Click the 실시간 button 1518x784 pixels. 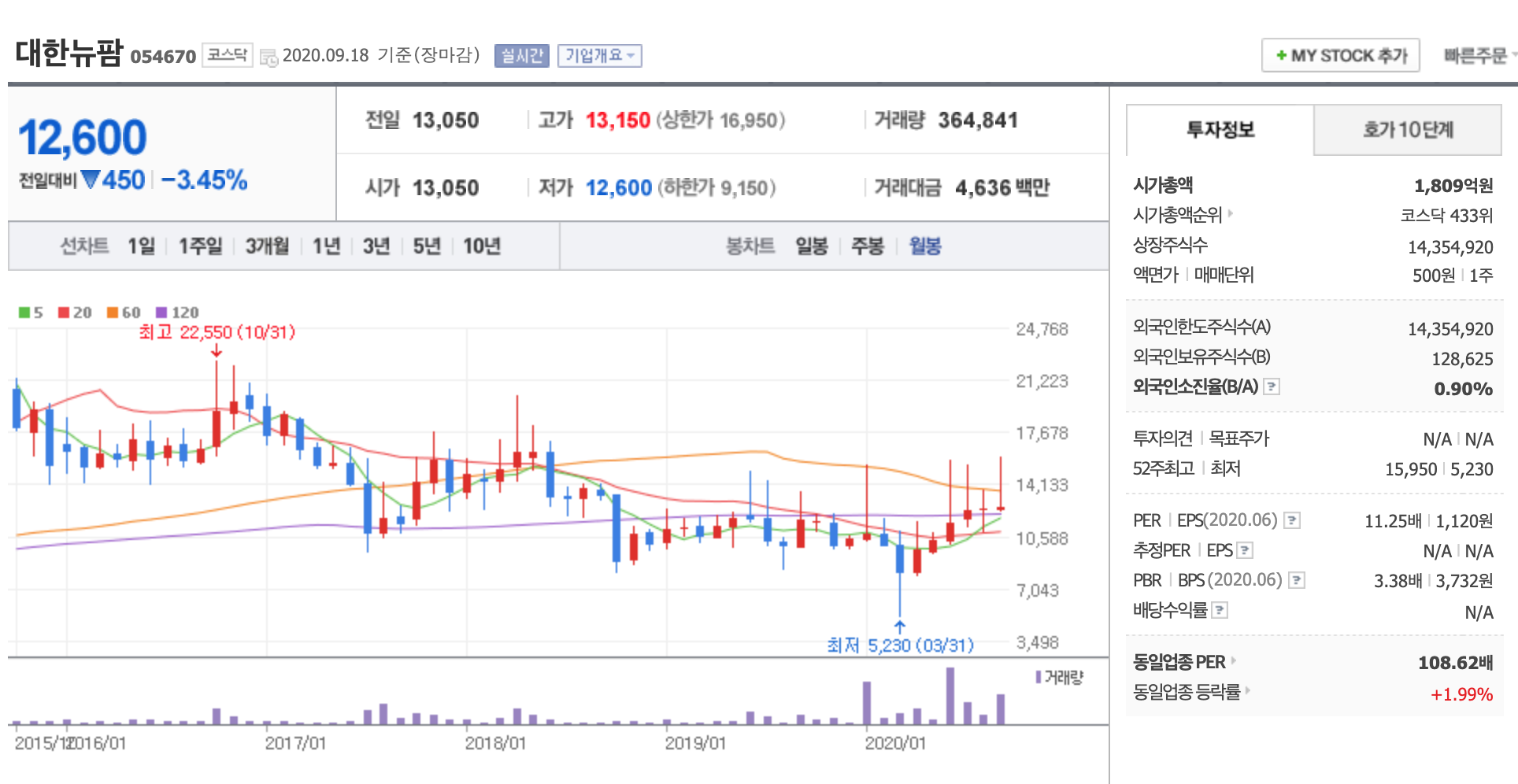pyautogui.click(x=521, y=56)
